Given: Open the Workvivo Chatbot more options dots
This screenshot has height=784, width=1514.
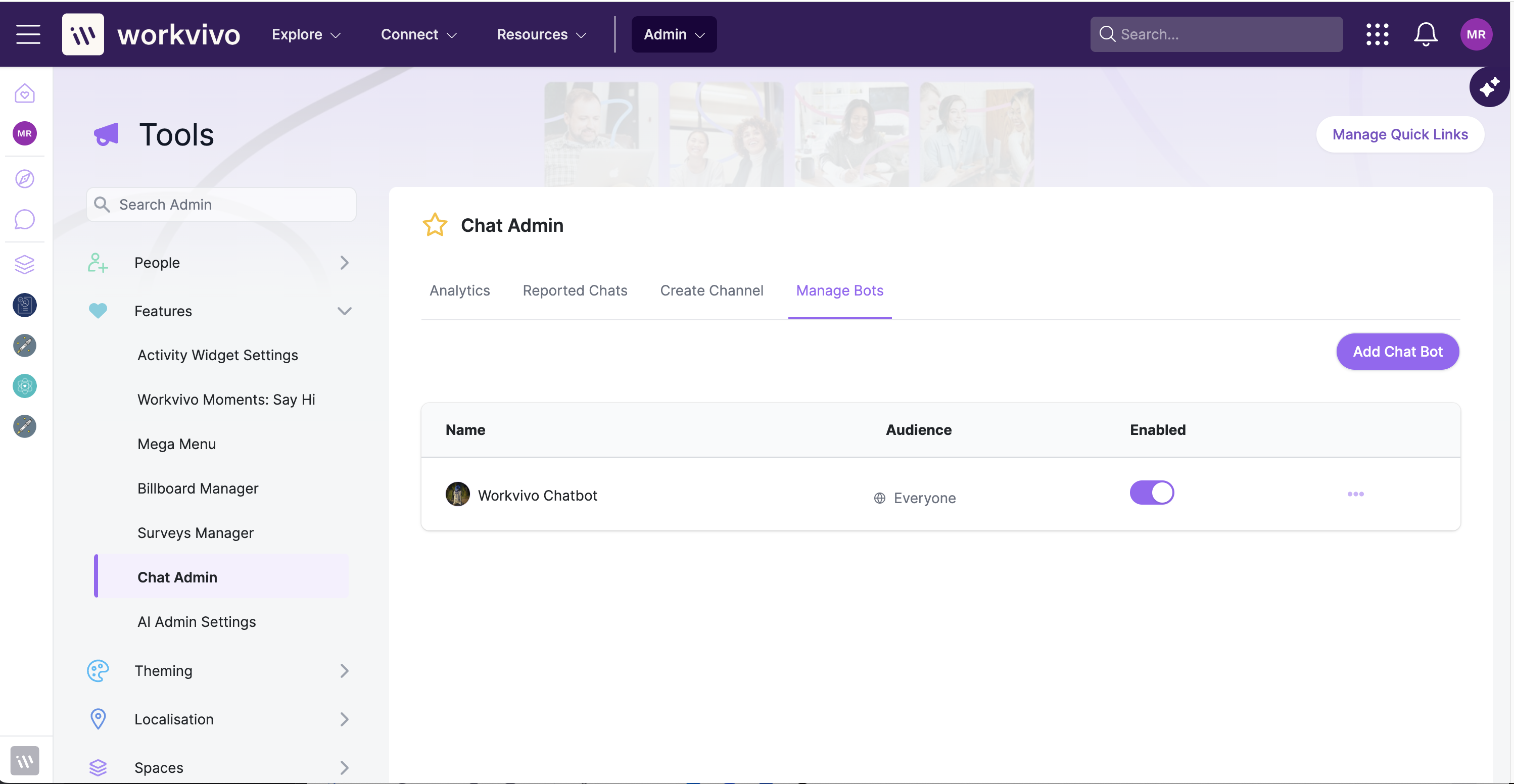Looking at the screenshot, I should [1355, 494].
